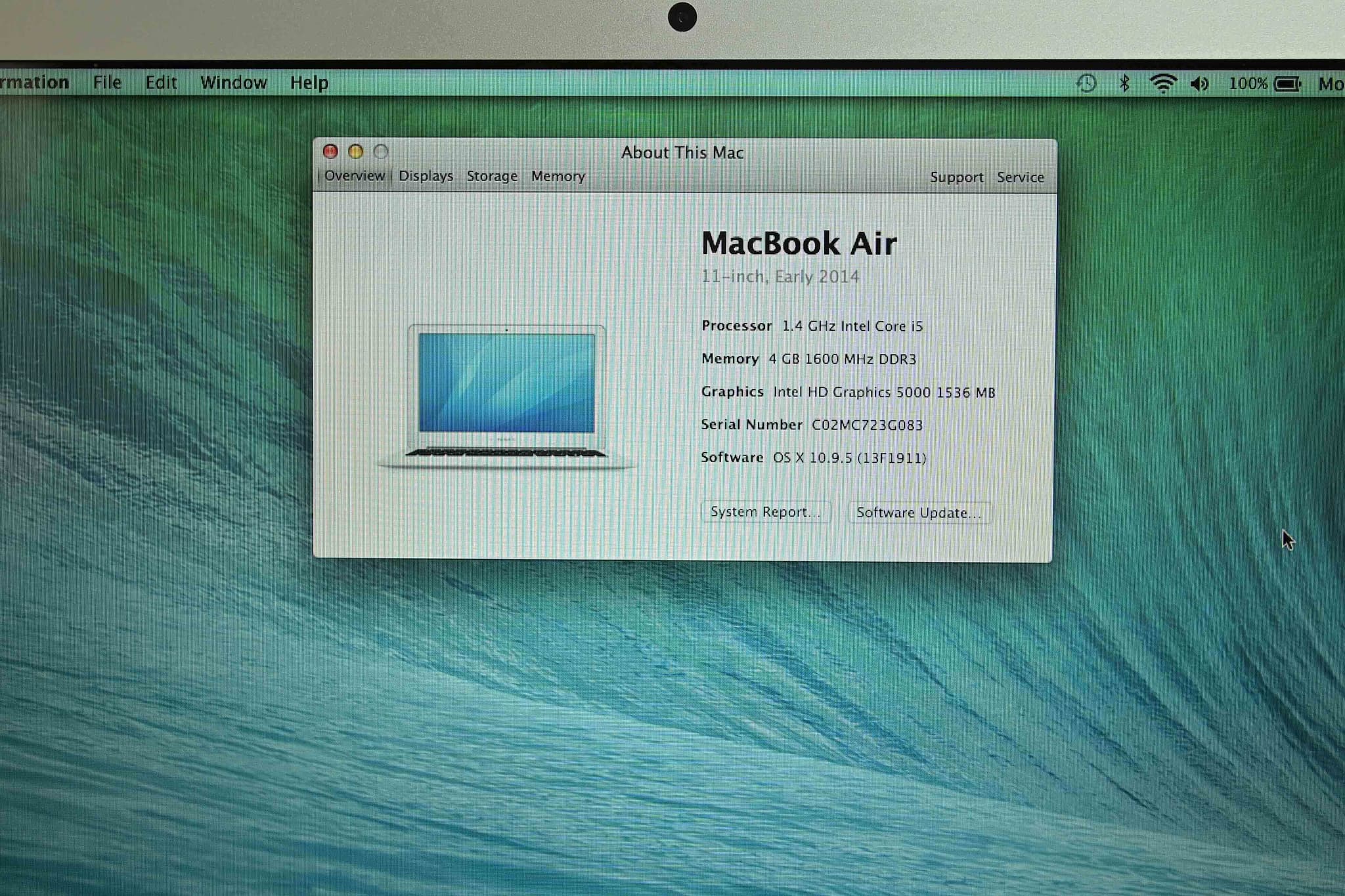Screen dimensions: 1345x896
Task: Click the 'OS X 10.9.5 (13F1911)' software version
Action: pyautogui.click(x=849, y=458)
